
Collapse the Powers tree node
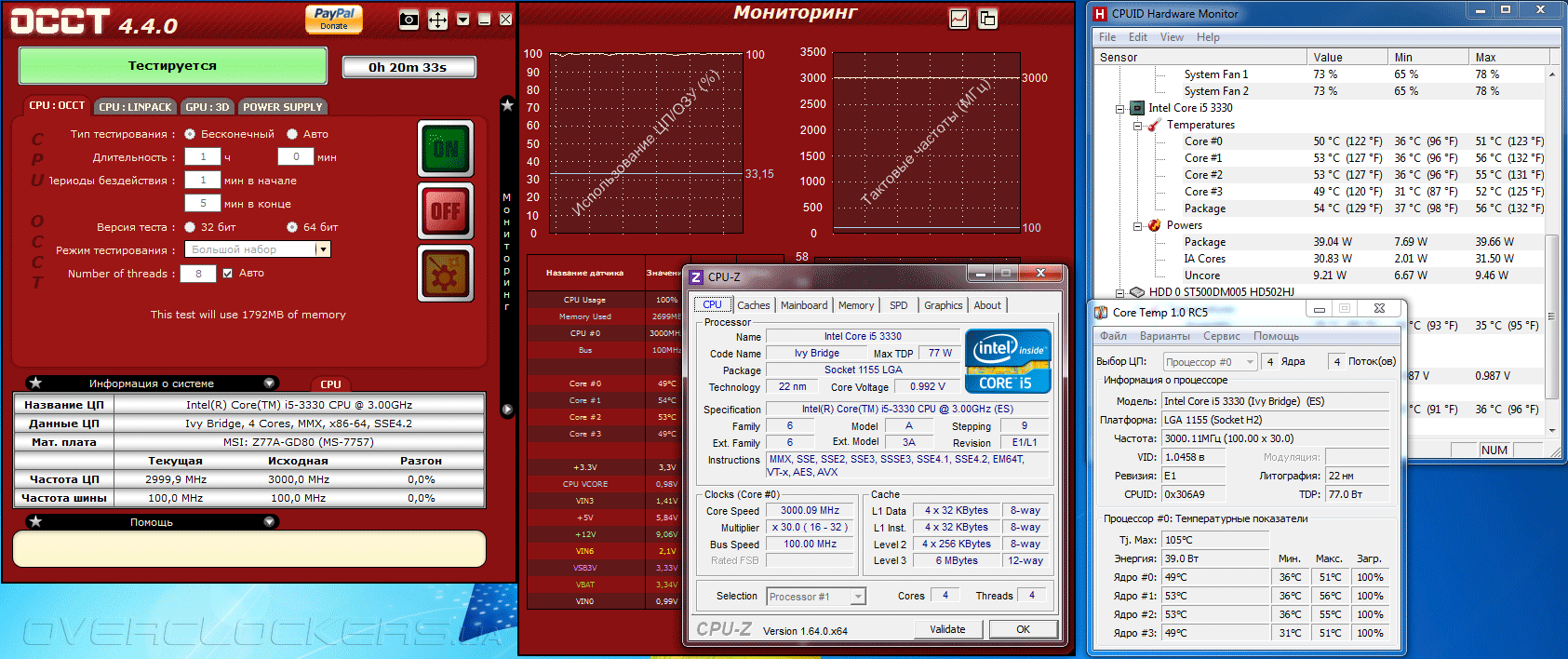pyautogui.click(x=1137, y=226)
